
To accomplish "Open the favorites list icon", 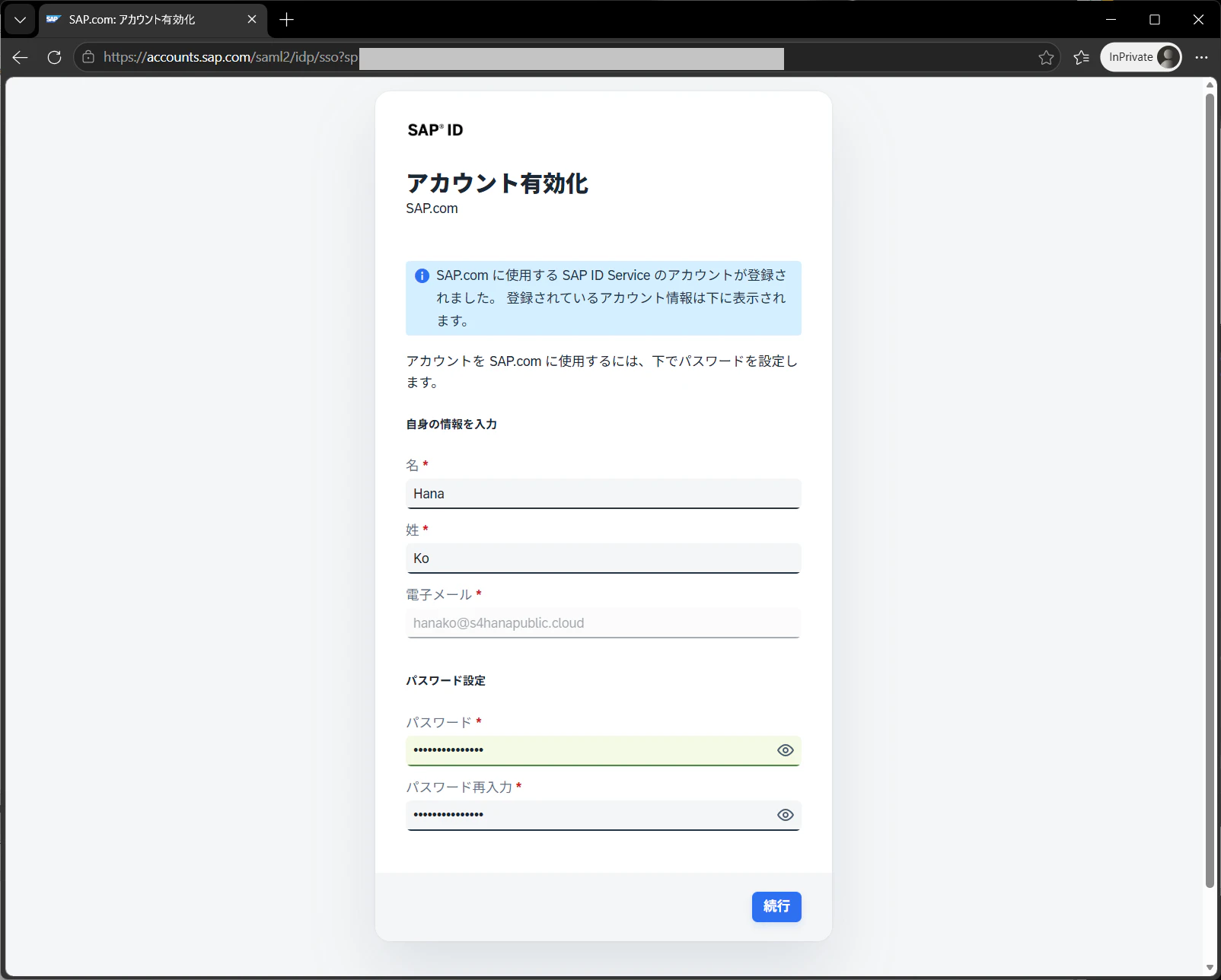I will click(x=1082, y=57).
